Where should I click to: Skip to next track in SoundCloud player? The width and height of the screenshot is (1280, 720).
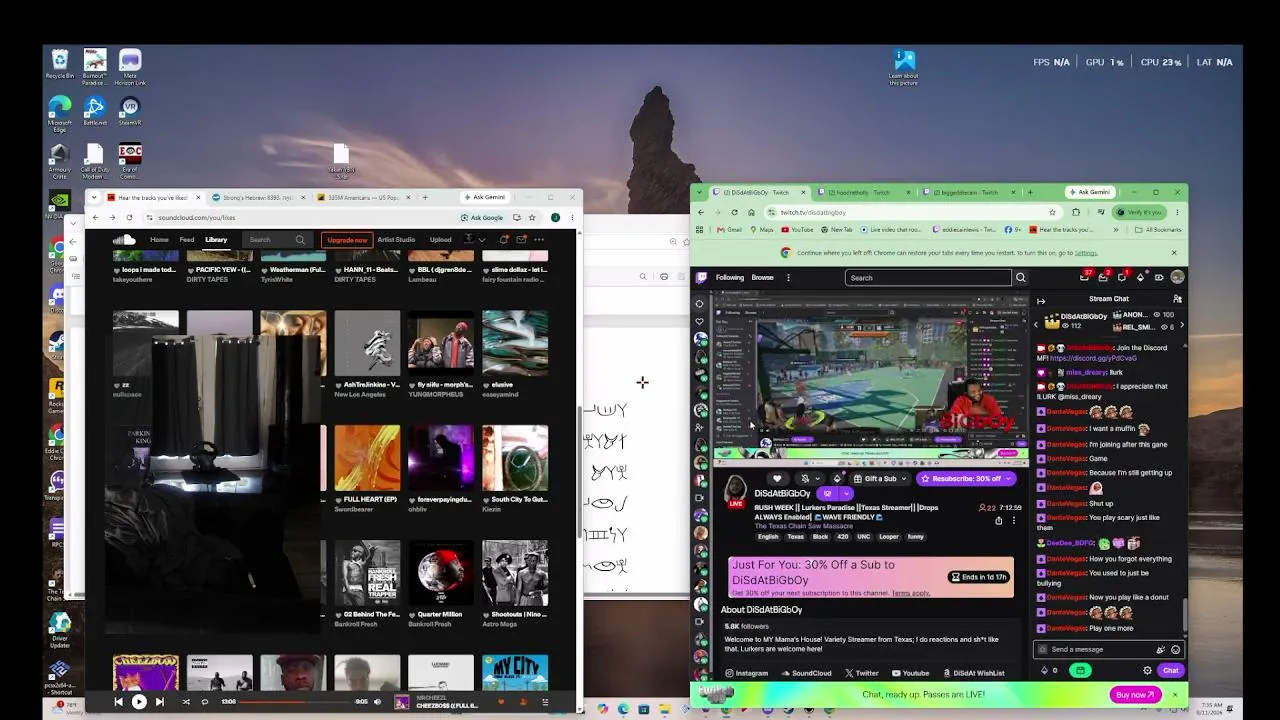[160, 702]
